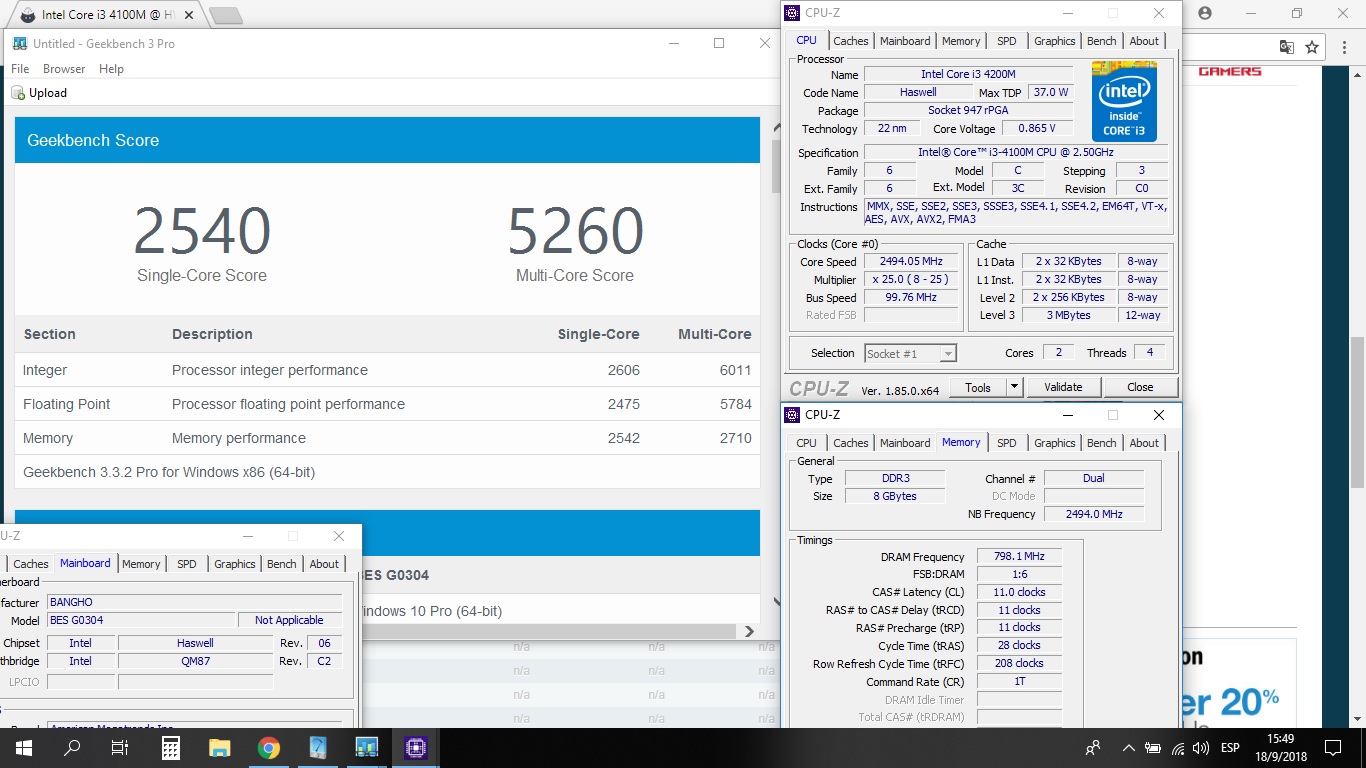Open SPD tab in top CPU-Z window
Image resolution: width=1366 pixels, height=768 pixels.
[x=1007, y=41]
